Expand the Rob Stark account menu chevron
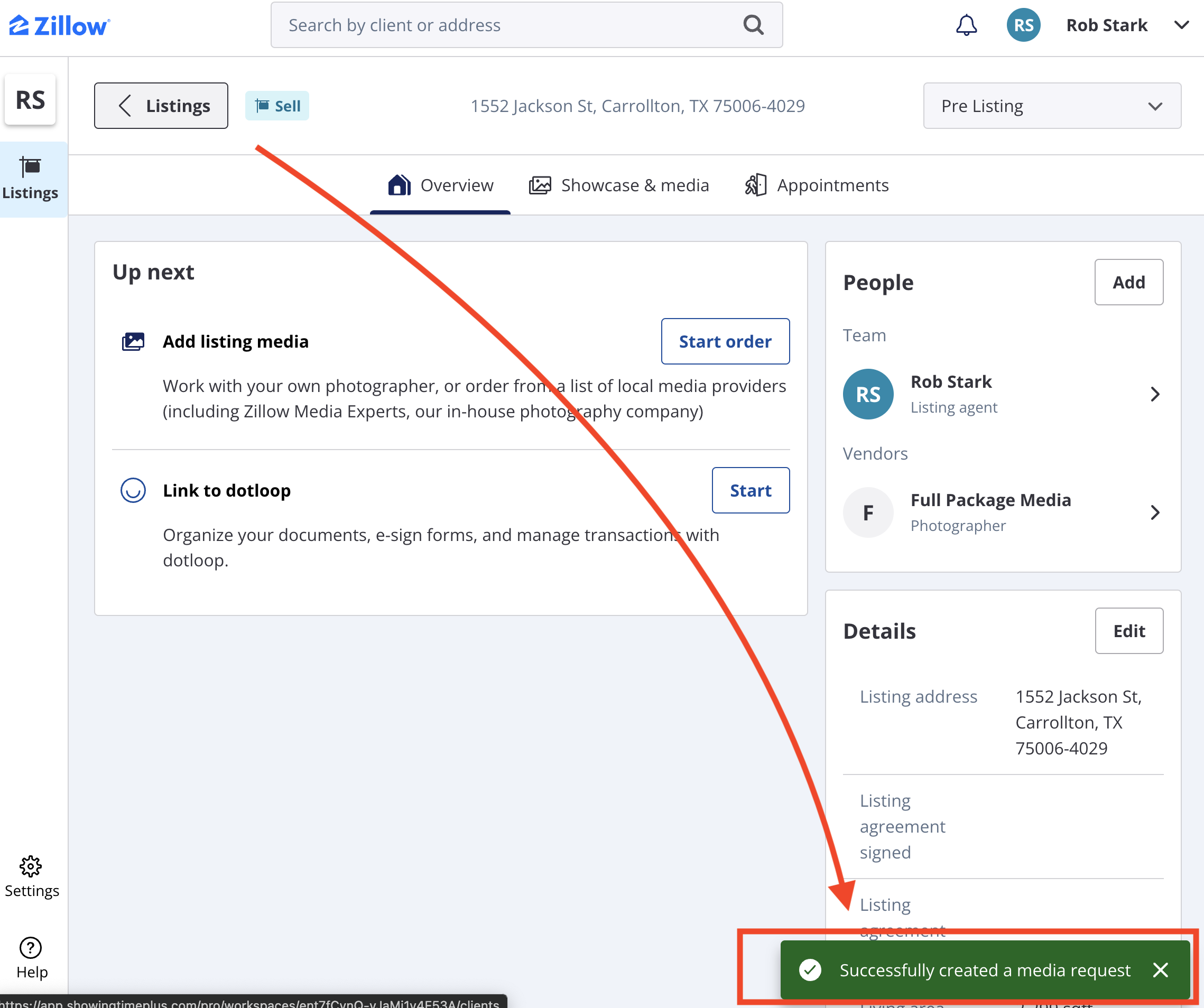The height and width of the screenshot is (1008, 1204). coord(1181,25)
